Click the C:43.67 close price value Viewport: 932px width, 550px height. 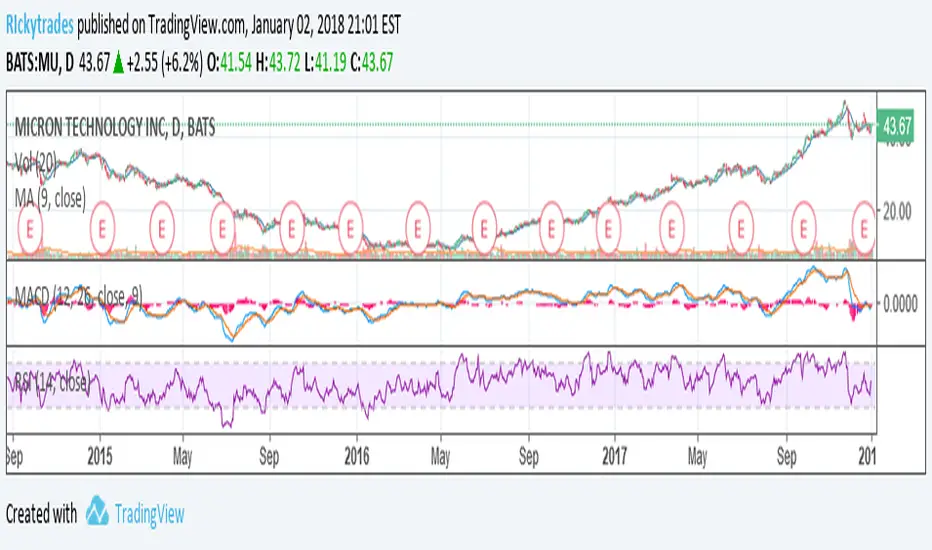click(371, 62)
